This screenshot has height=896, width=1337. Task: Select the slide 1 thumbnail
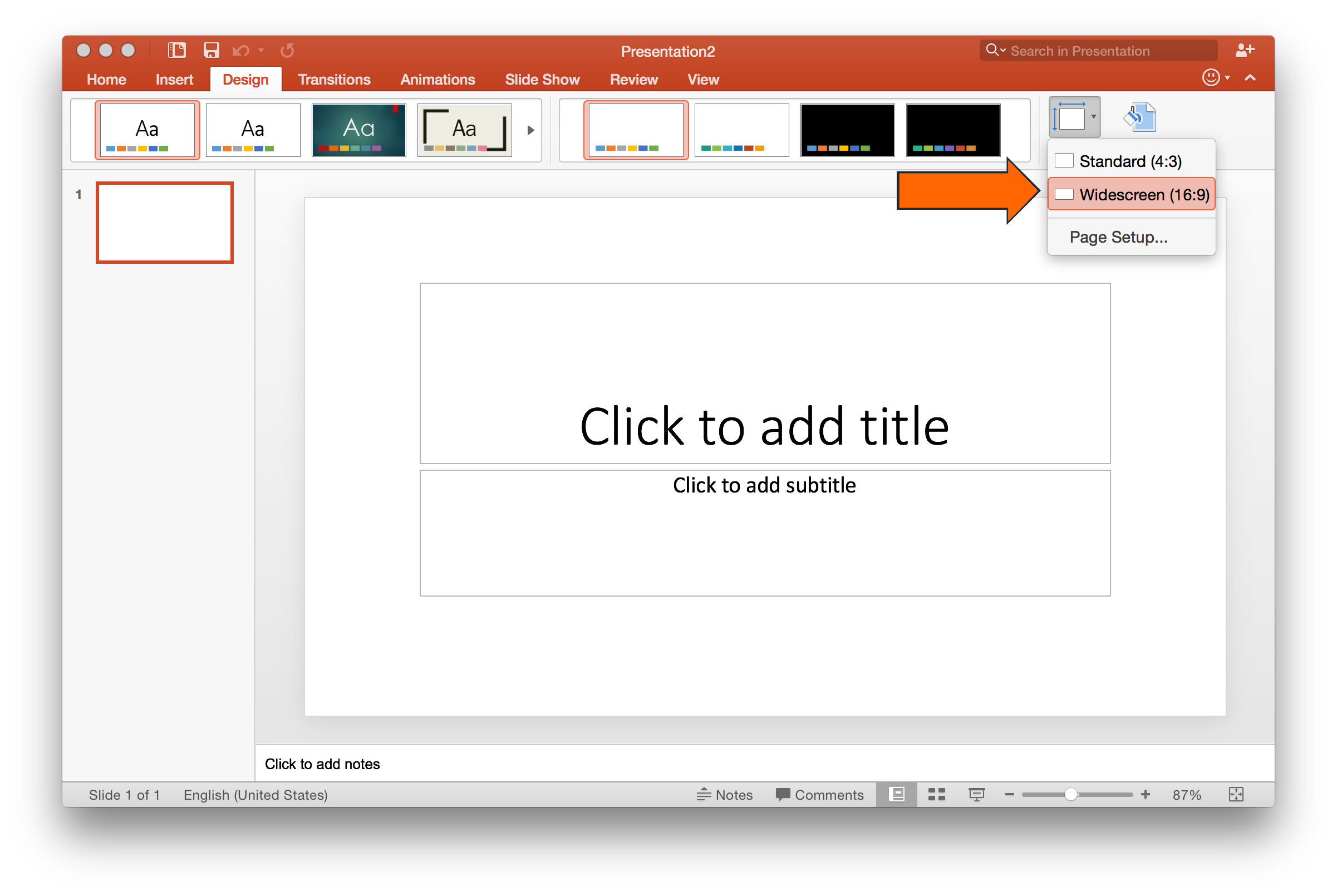[165, 222]
